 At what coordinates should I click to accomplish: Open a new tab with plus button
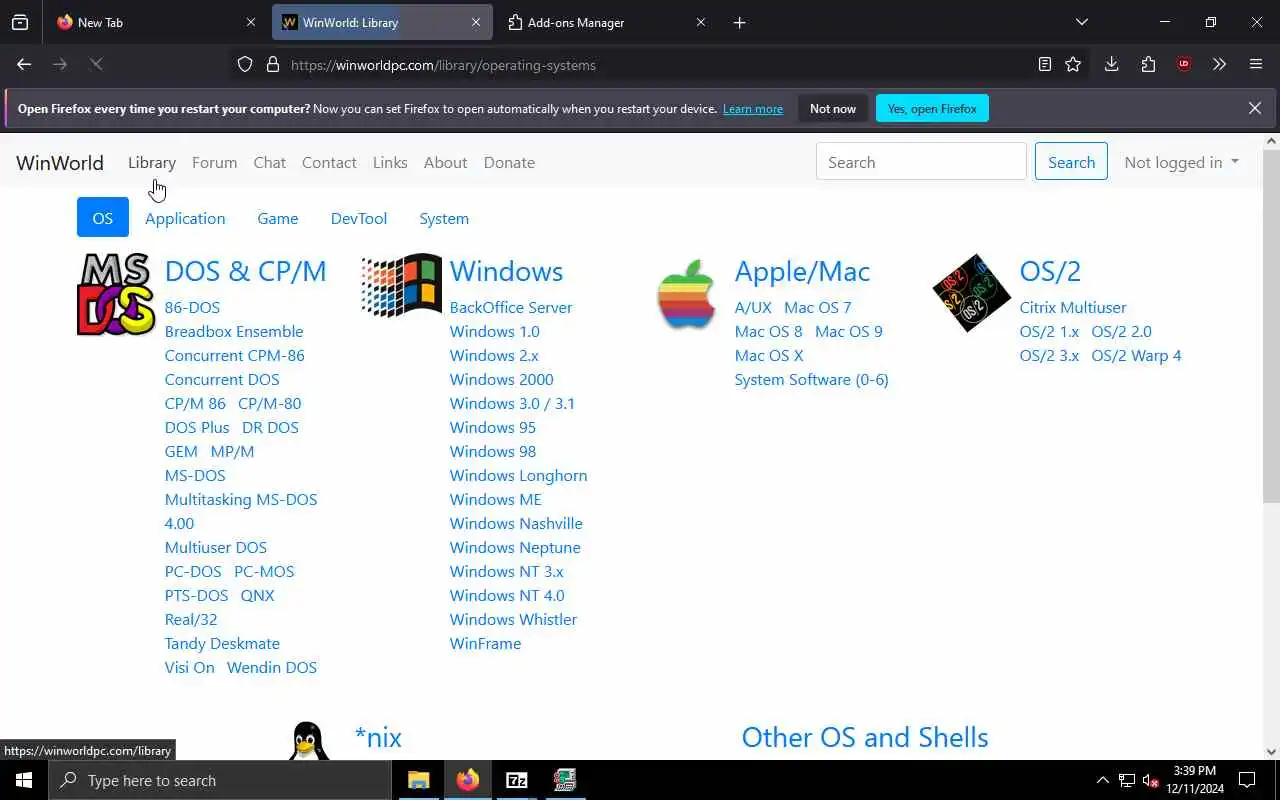click(x=739, y=22)
